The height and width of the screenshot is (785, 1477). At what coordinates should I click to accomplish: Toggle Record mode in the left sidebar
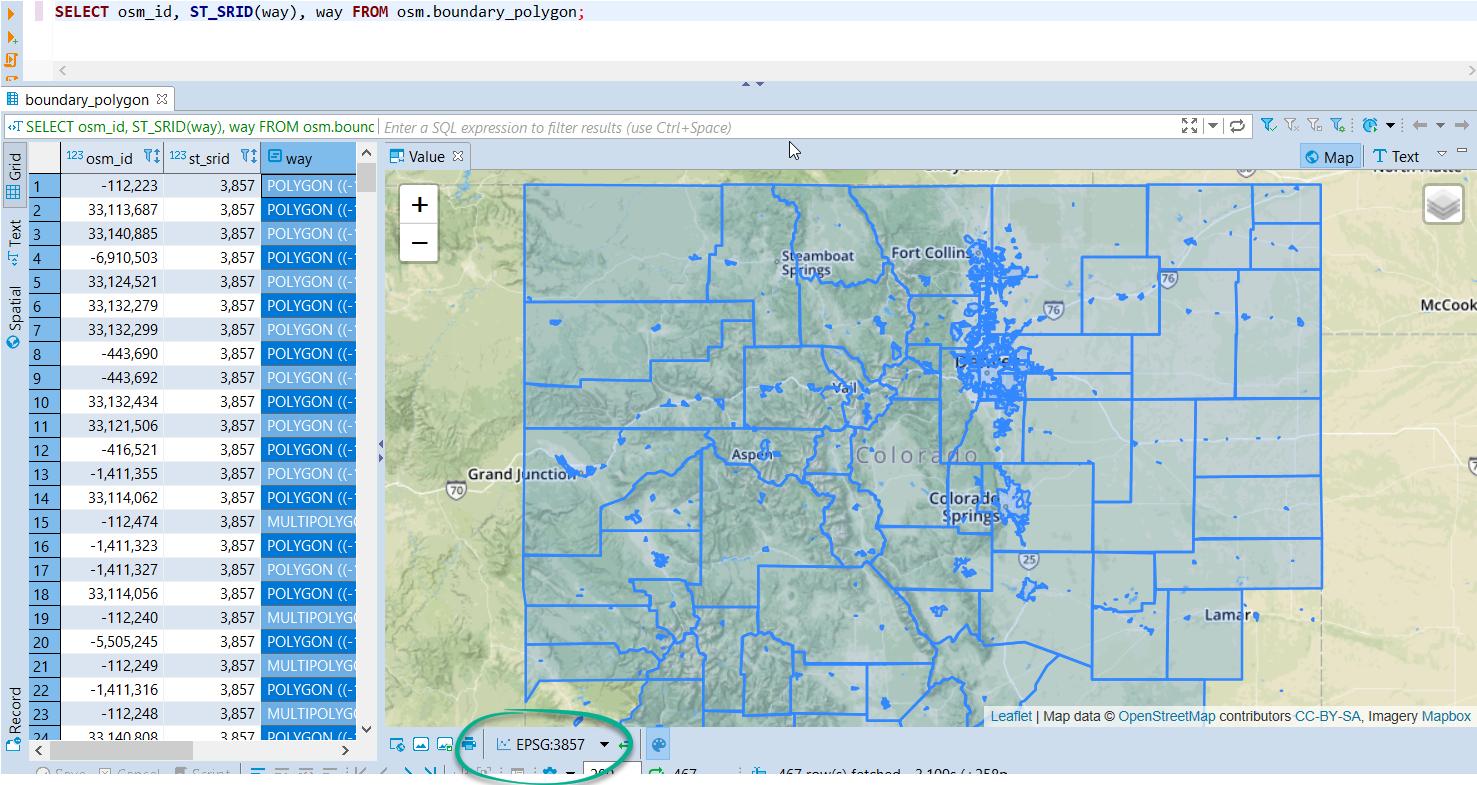(x=13, y=720)
